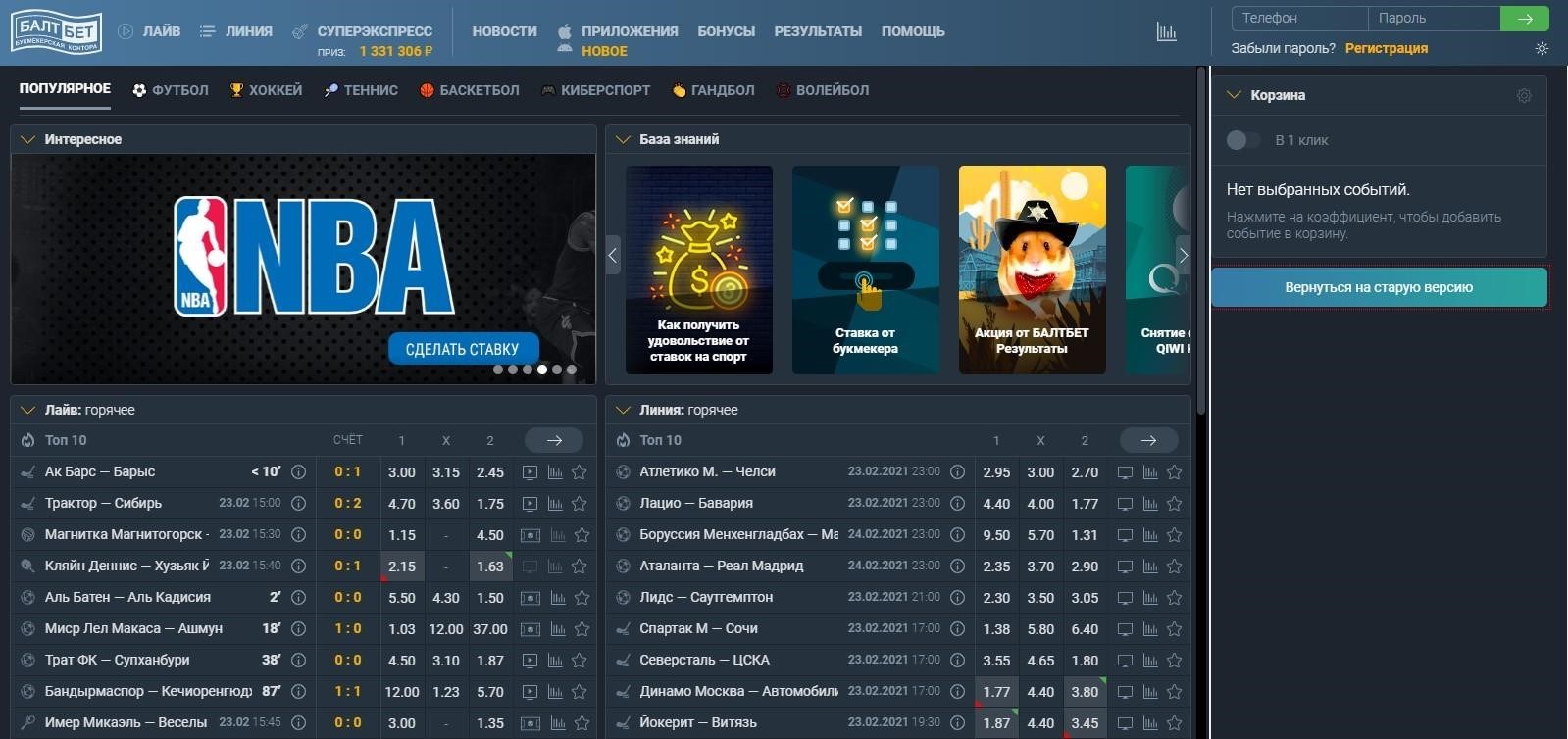The height and width of the screenshot is (739, 1568).
Task: Click Сделать ставку on NBA banner
Action: (463, 349)
